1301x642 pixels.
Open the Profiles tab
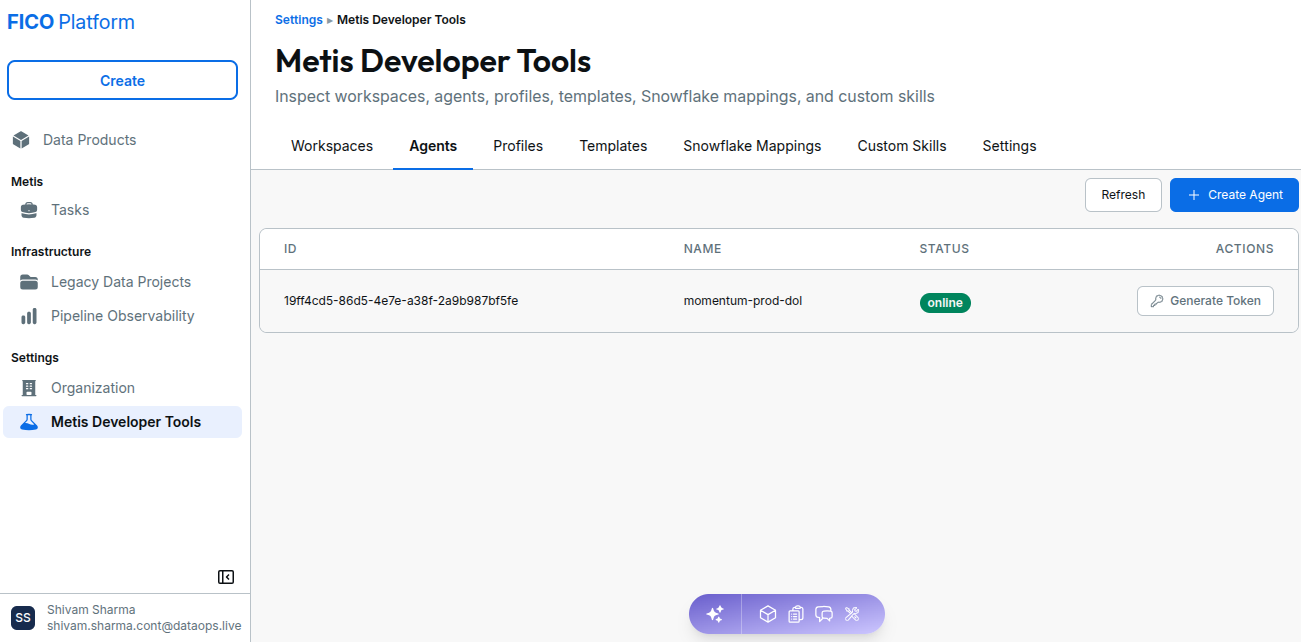[518, 146]
